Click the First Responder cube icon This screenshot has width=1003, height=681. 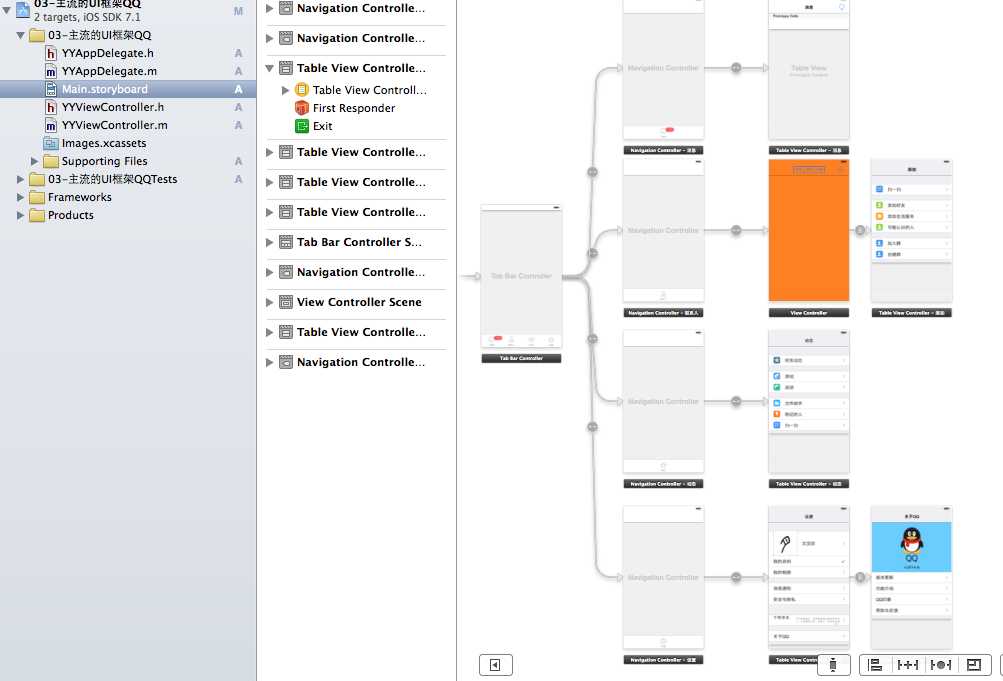301,108
